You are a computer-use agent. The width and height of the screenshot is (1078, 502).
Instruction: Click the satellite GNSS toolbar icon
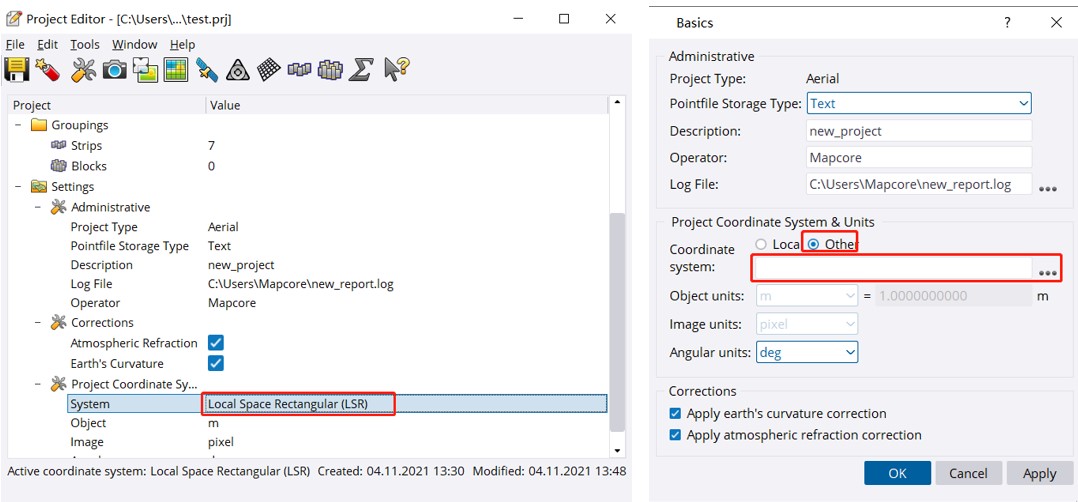click(207, 69)
